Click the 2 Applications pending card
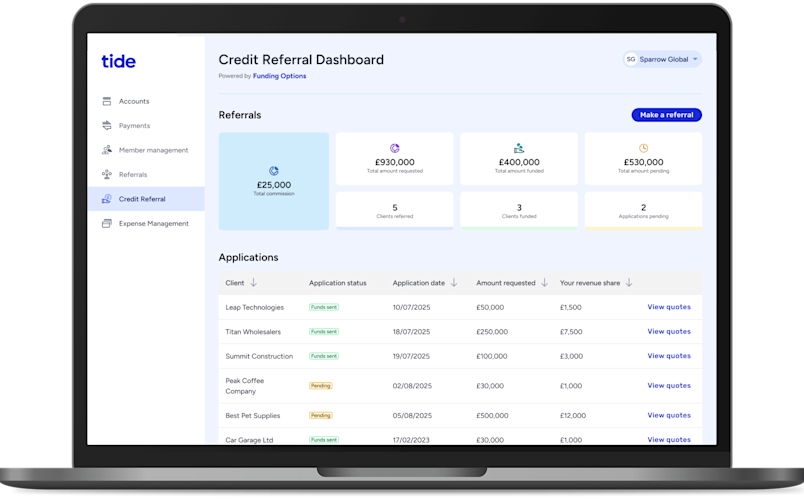Screen dimensions: 804x501 click(x=644, y=210)
